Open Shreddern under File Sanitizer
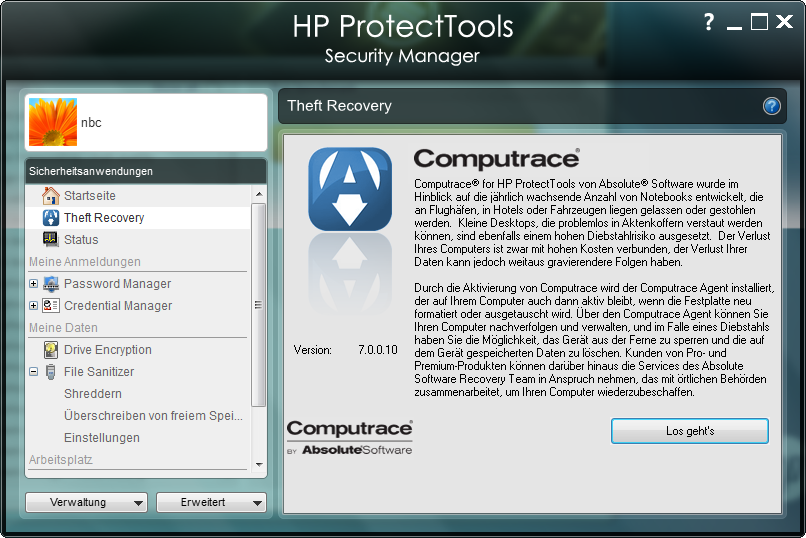This screenshot has height=538, width=806. pyautogui.click(x=93, y=394)
